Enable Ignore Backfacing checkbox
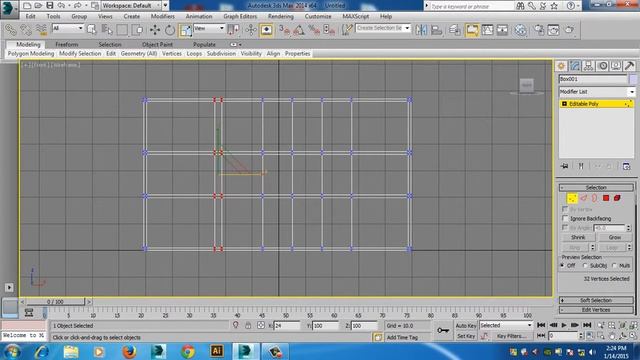640x360 pixels. pos(565,218)
